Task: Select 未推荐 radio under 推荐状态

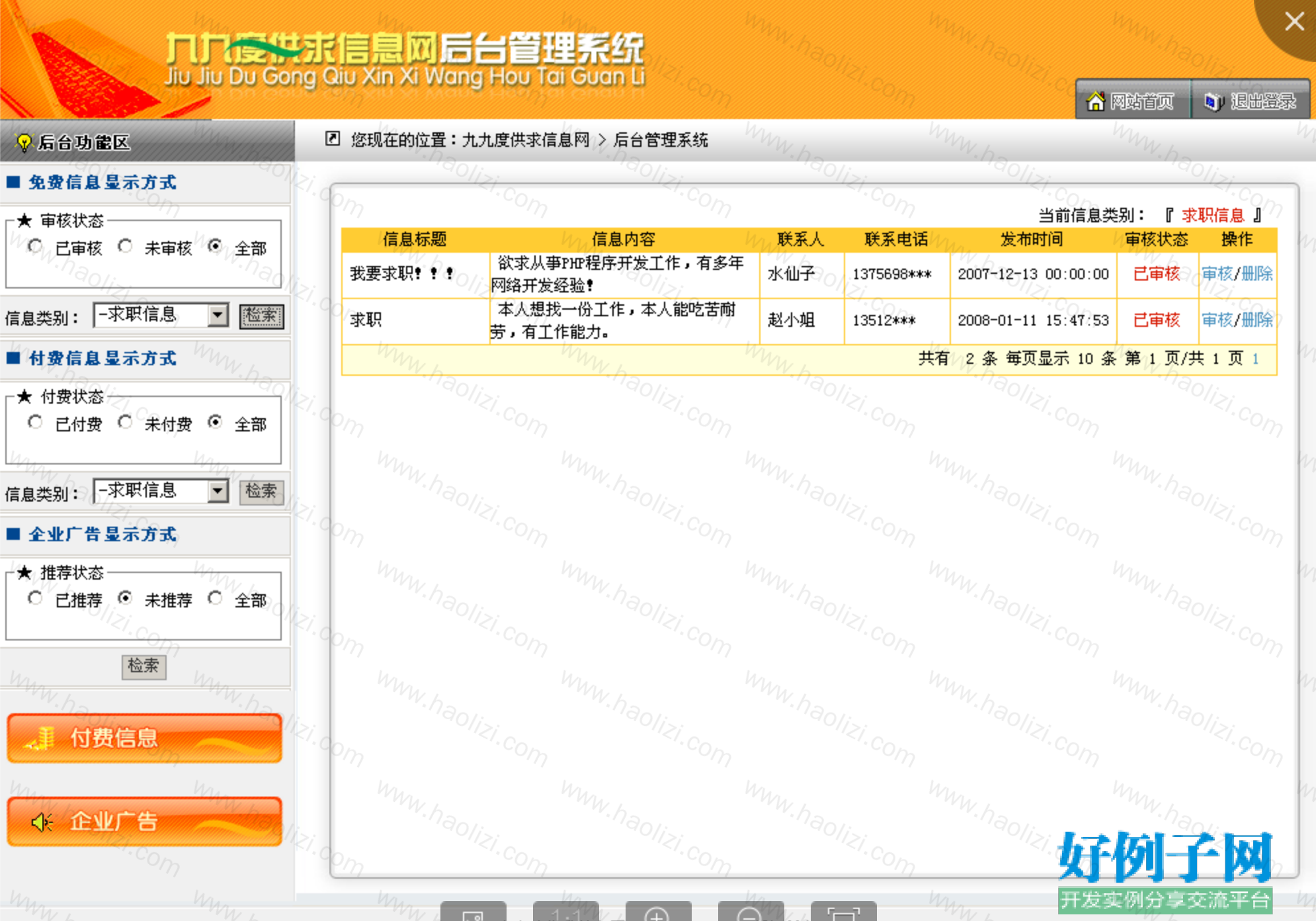Action: point(125,599)
